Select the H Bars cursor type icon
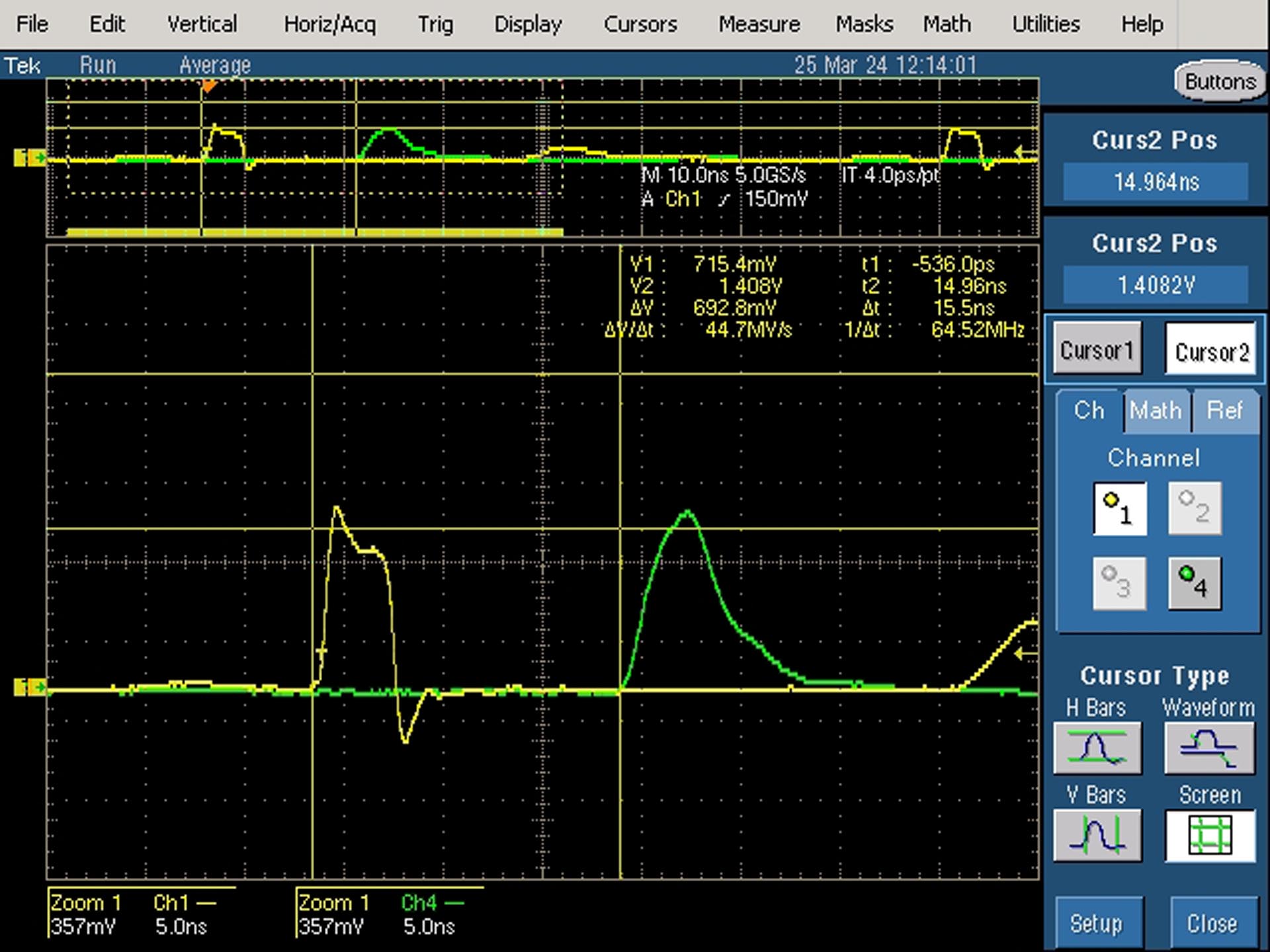The image size is (1270, 952). (x=1097, y=748)
